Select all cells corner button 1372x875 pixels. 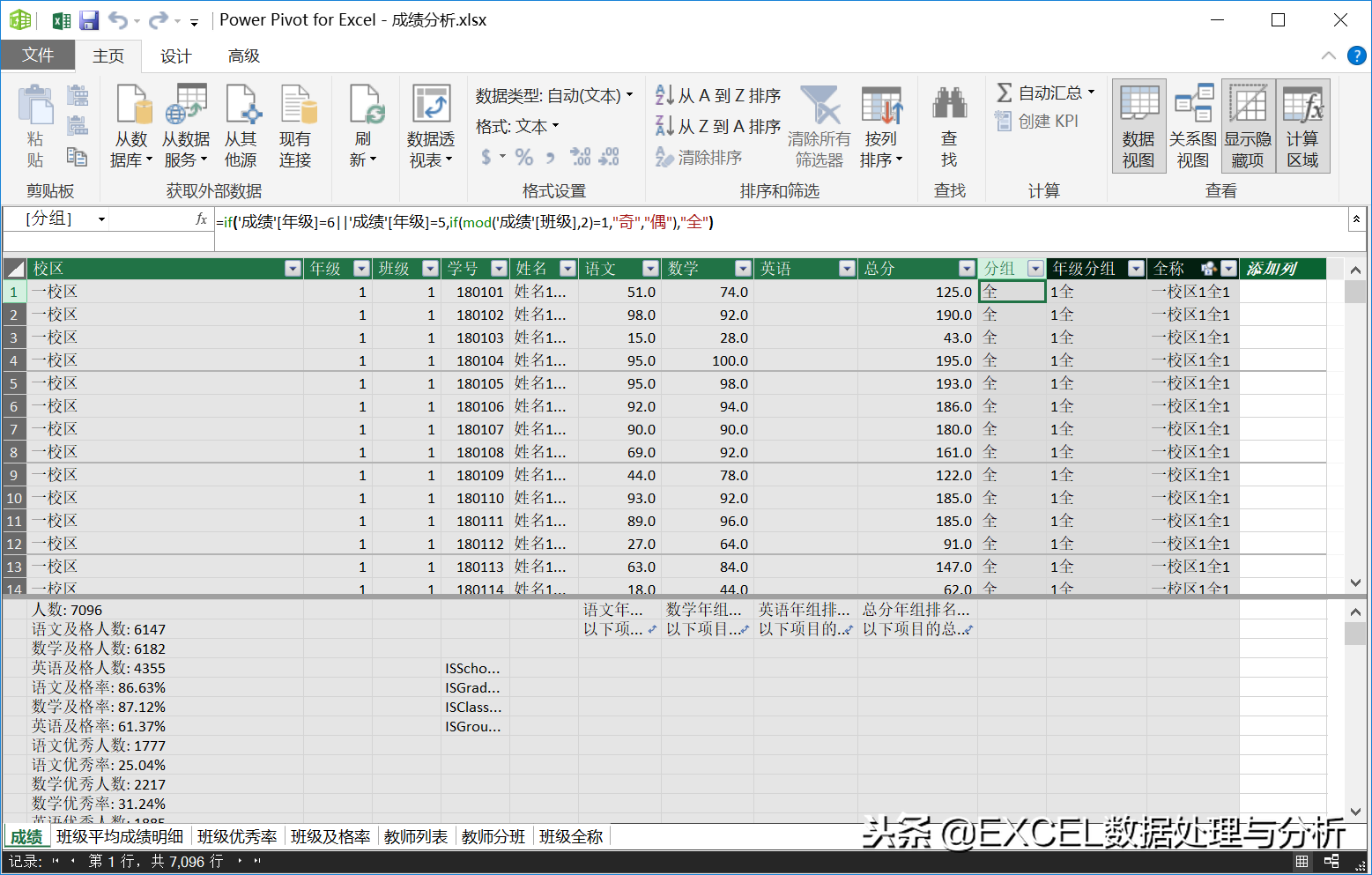15,269
